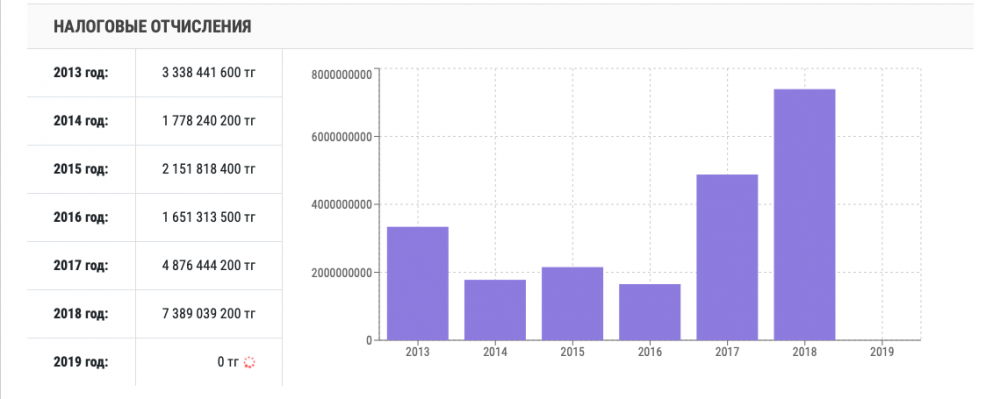Viewport: 1000px width, 399px height.
Task: Click the '2018 год:' row label
Action: 81,314
